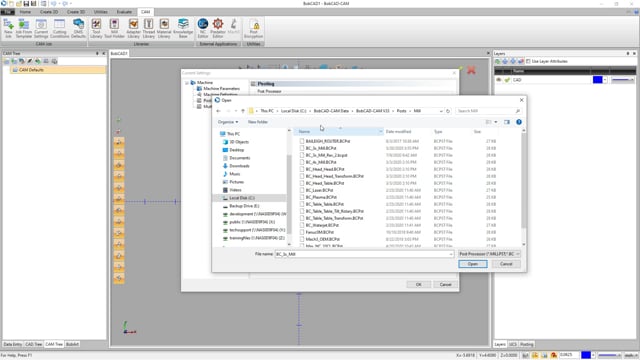The height and width of the screenshot is (360, 640).
Task: Click the red X icon in the viewport
Action: tap(471, 70)
